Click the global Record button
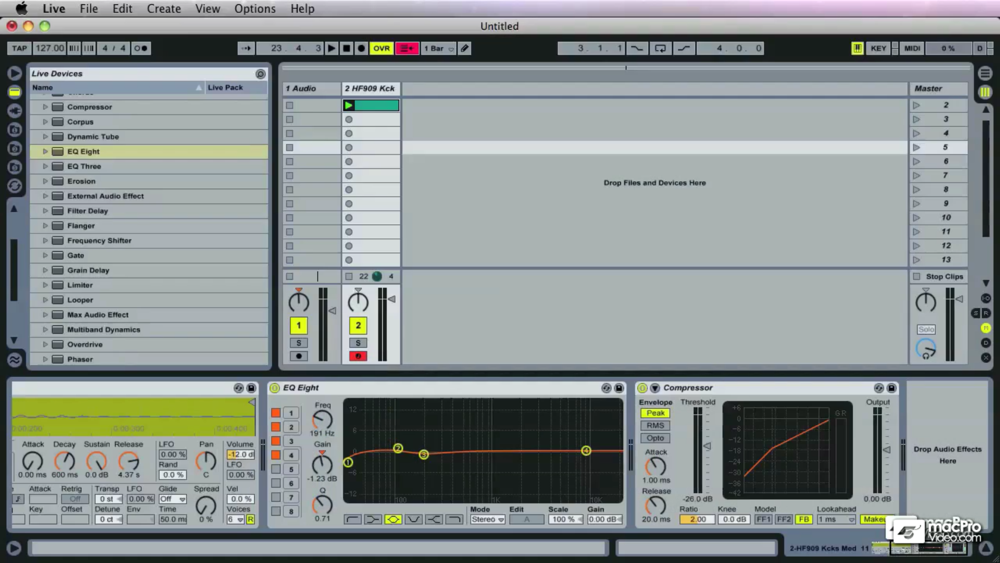The height and width of the screenshot is (563, 1000). [361, 48]
